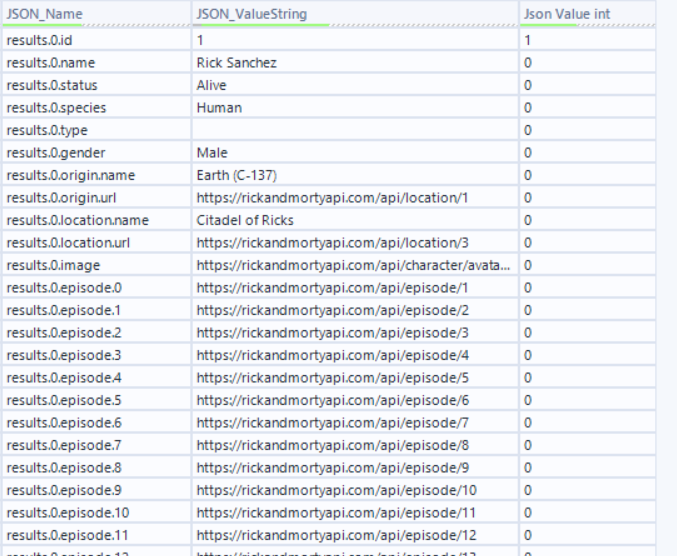Select the api/location/1 URL cell
Screen dimensions: 677x556
pos(355,198)
